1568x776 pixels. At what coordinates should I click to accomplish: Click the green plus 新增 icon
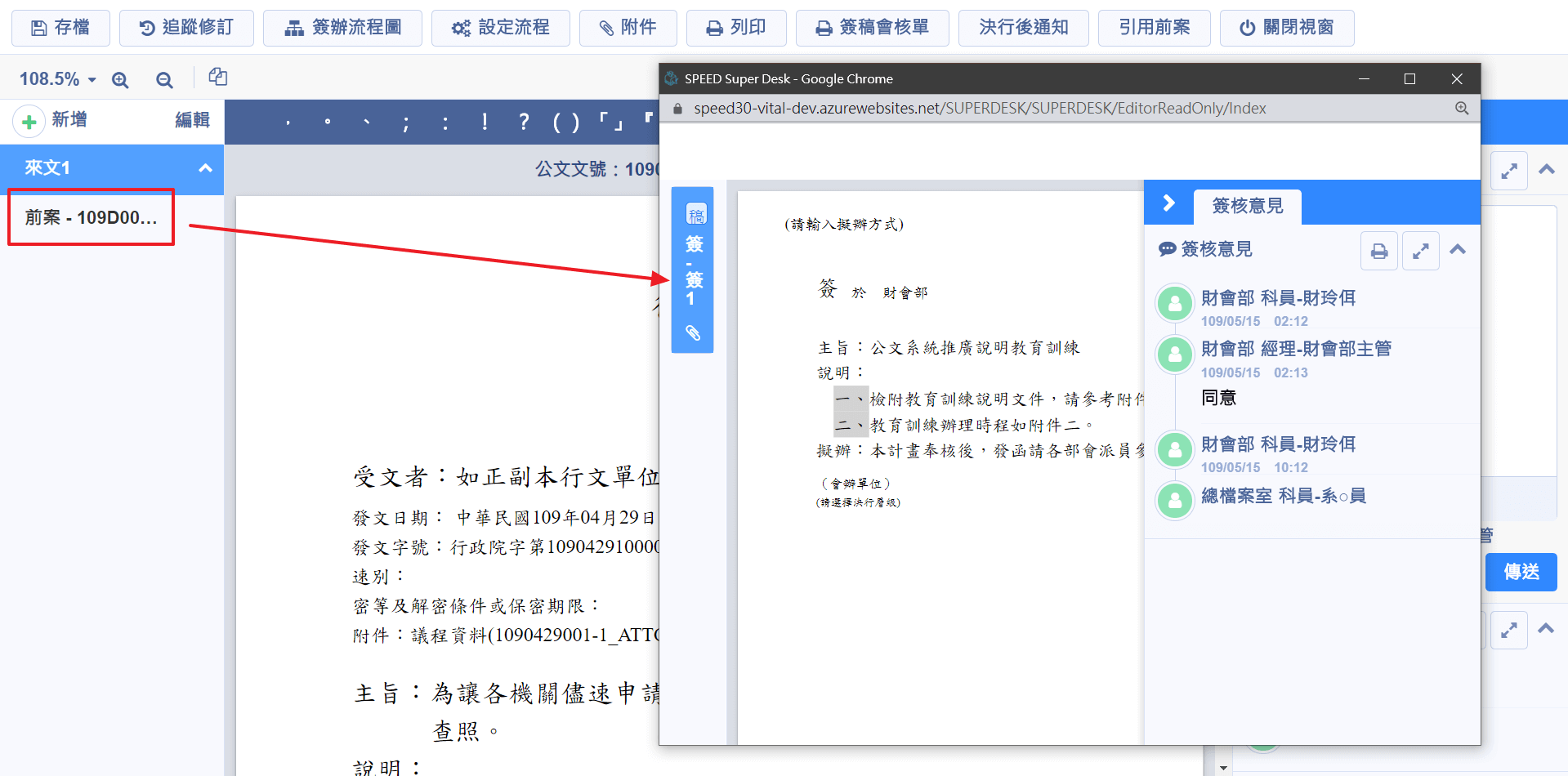(x=29, y=122)
